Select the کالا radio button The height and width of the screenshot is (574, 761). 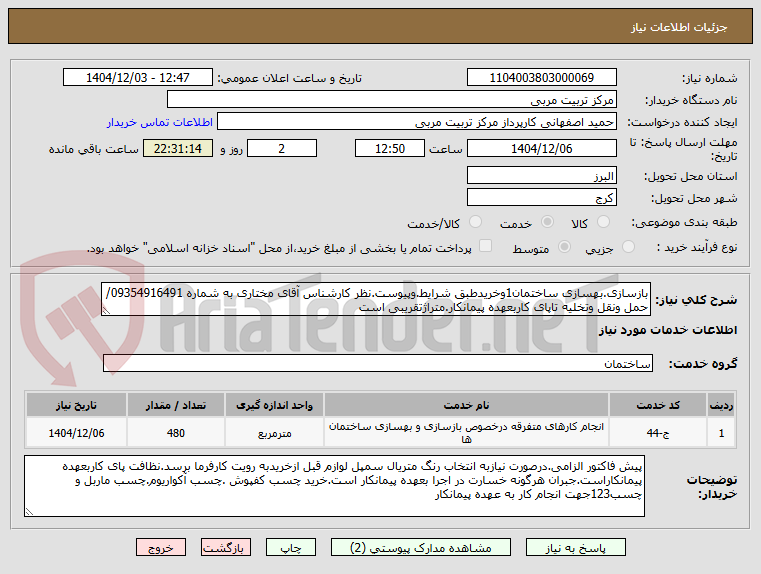point(603,222)
